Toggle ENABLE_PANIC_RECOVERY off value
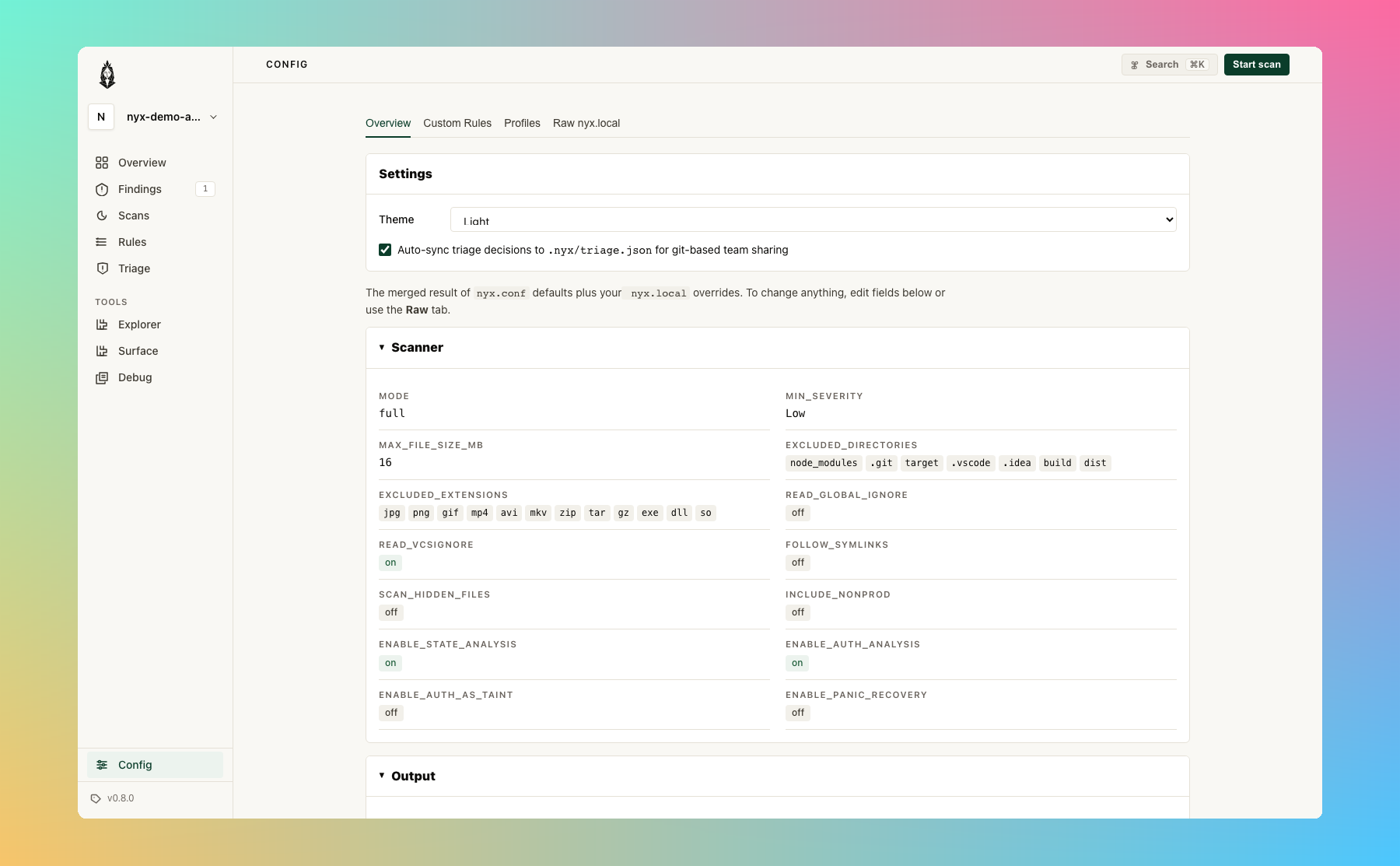The height and width of the screenshot is (866, 1400). tap(798, 713)
